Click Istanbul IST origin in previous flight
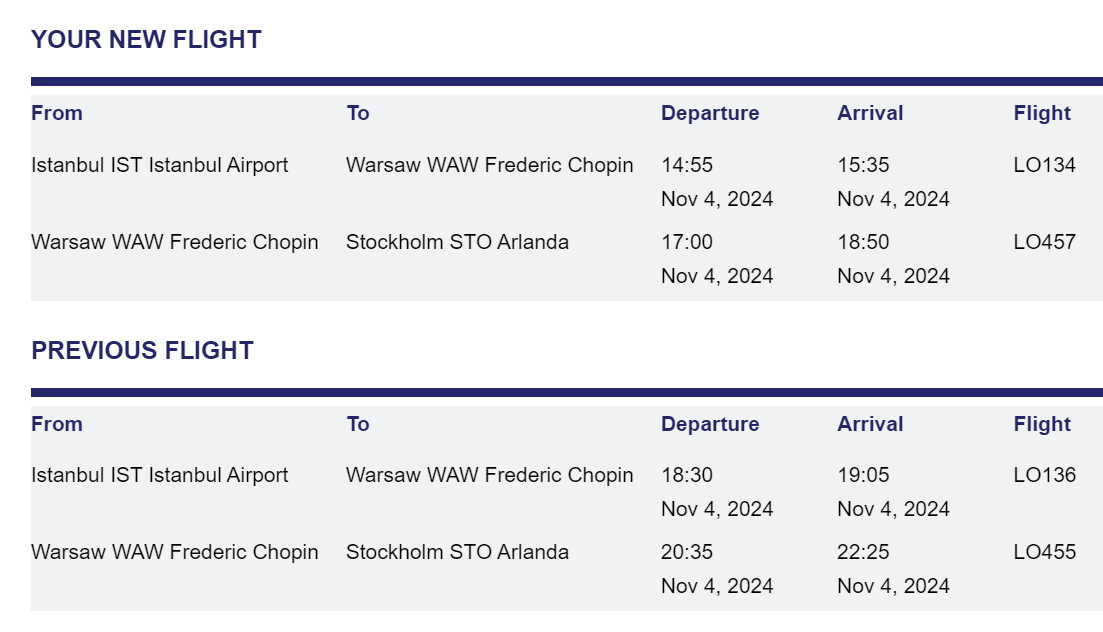The width and height of the screenshot is (1103, 632). (159, 476)
